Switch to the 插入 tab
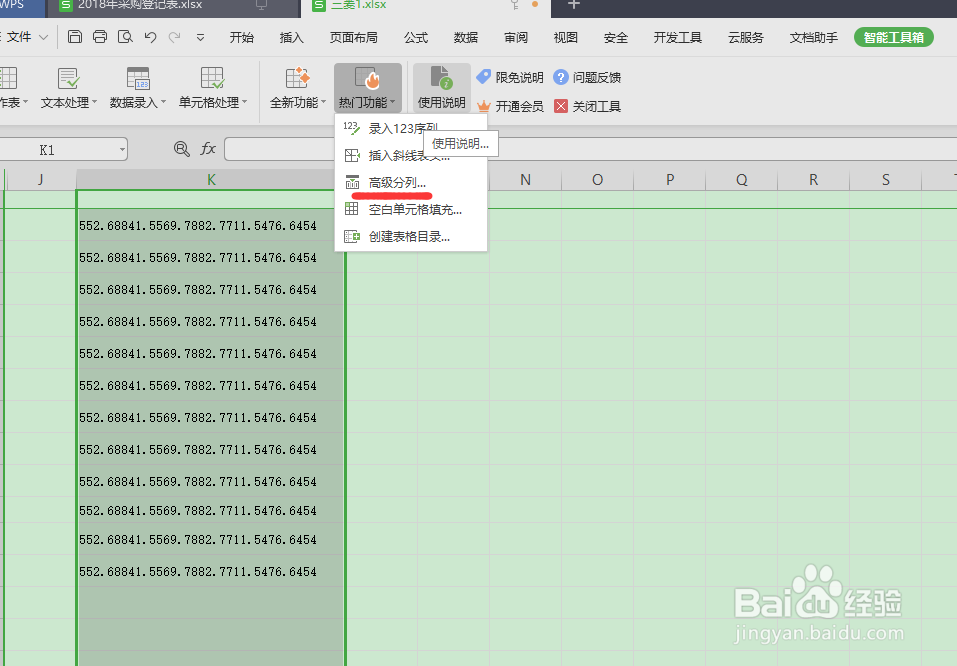The width and height of the screenshot is (957, 666). click(x=292, y=37)
